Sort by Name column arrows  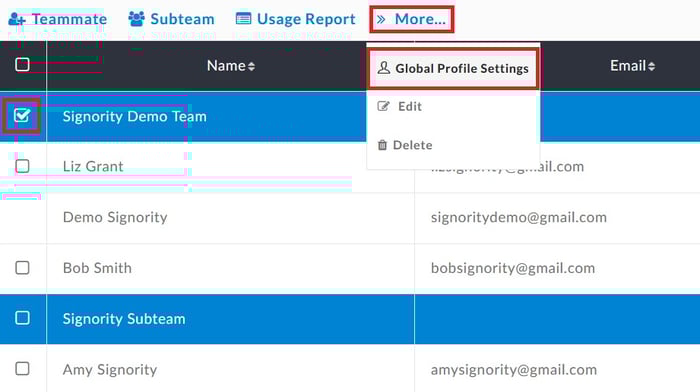251,67
